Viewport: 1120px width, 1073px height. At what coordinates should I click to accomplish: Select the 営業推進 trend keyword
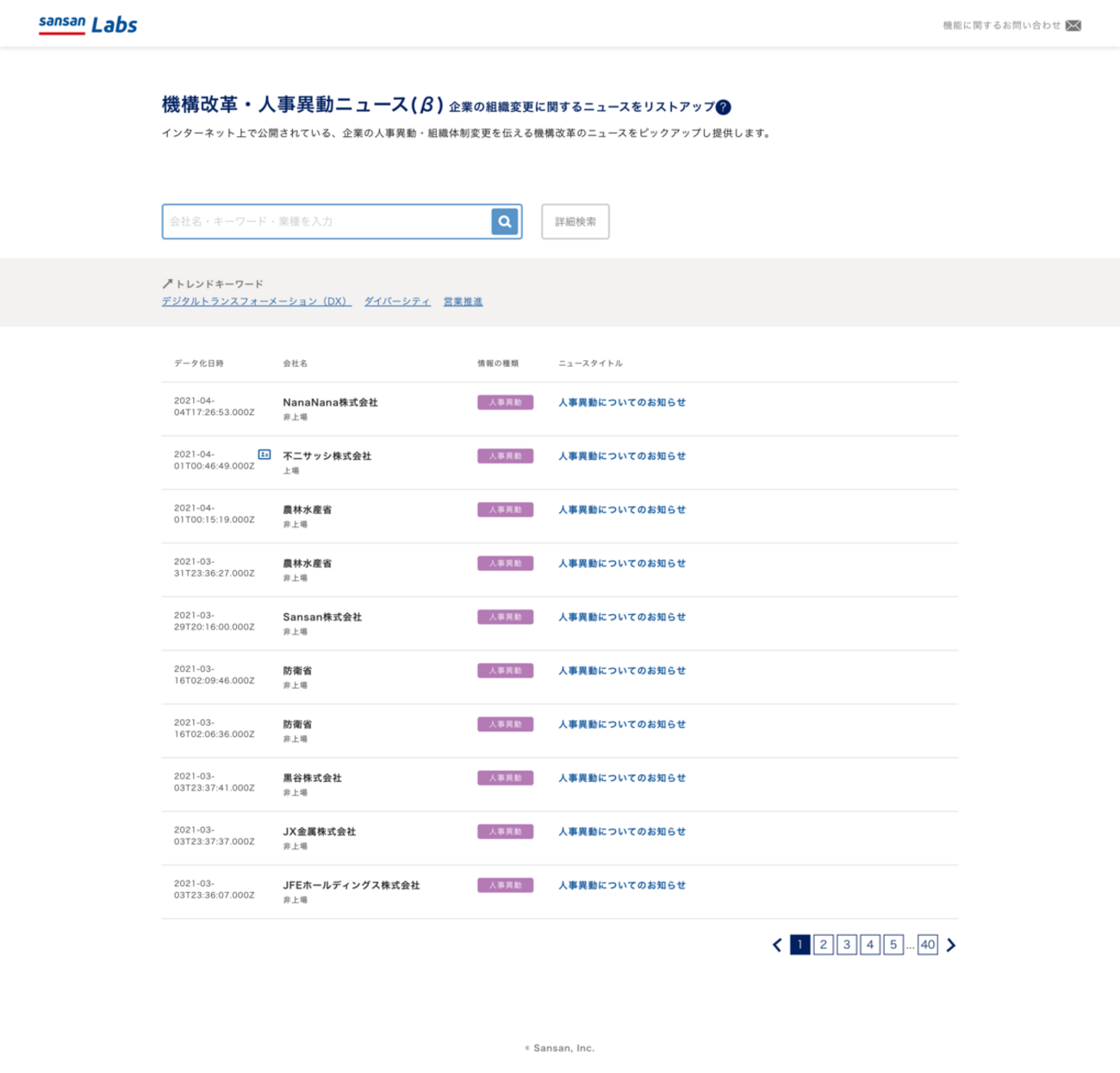point(463,301)
